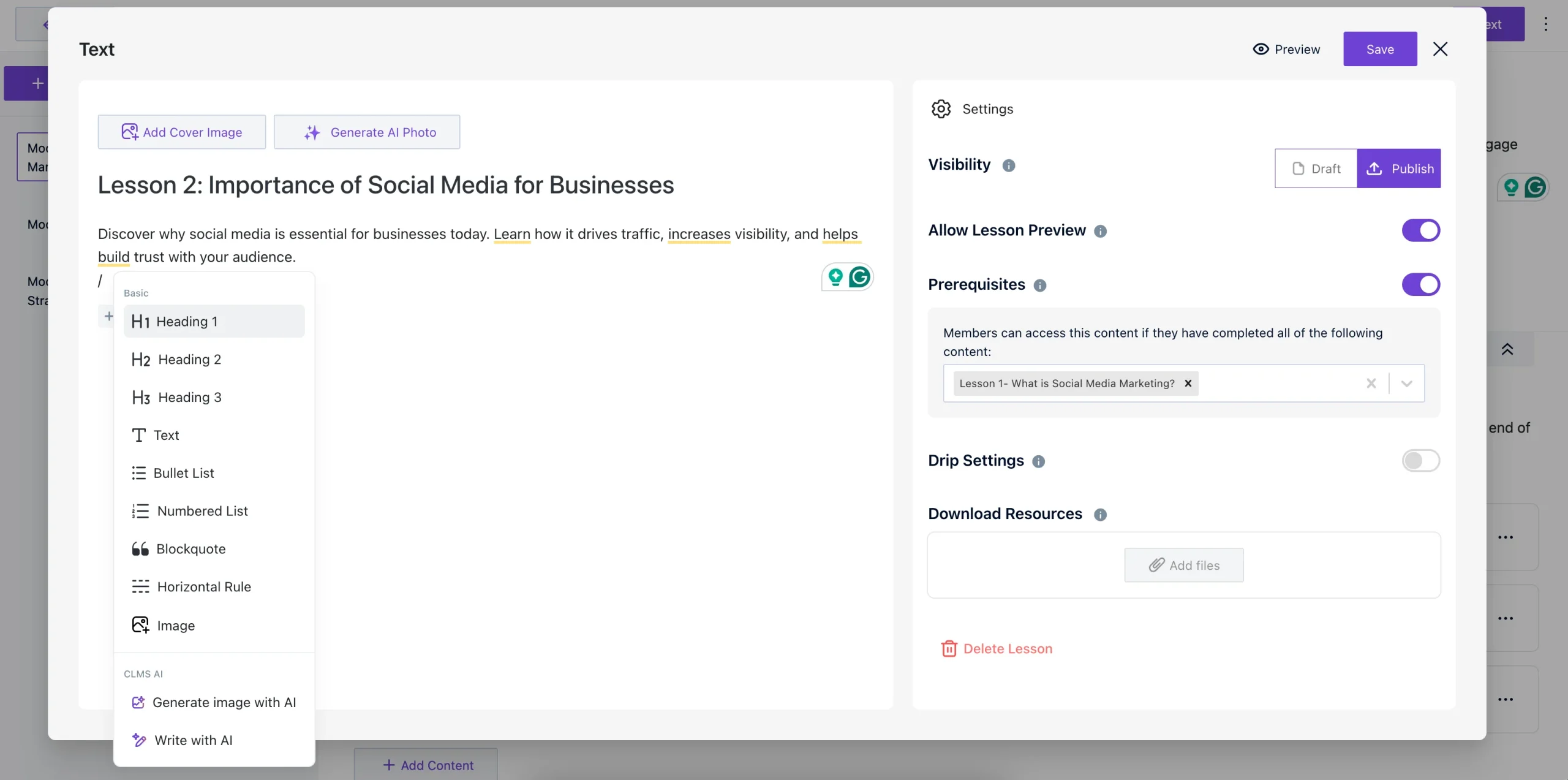The image size is (1568, 780).
Task: Click the Grammarly icon in the editor
Action: click(859, 277)
